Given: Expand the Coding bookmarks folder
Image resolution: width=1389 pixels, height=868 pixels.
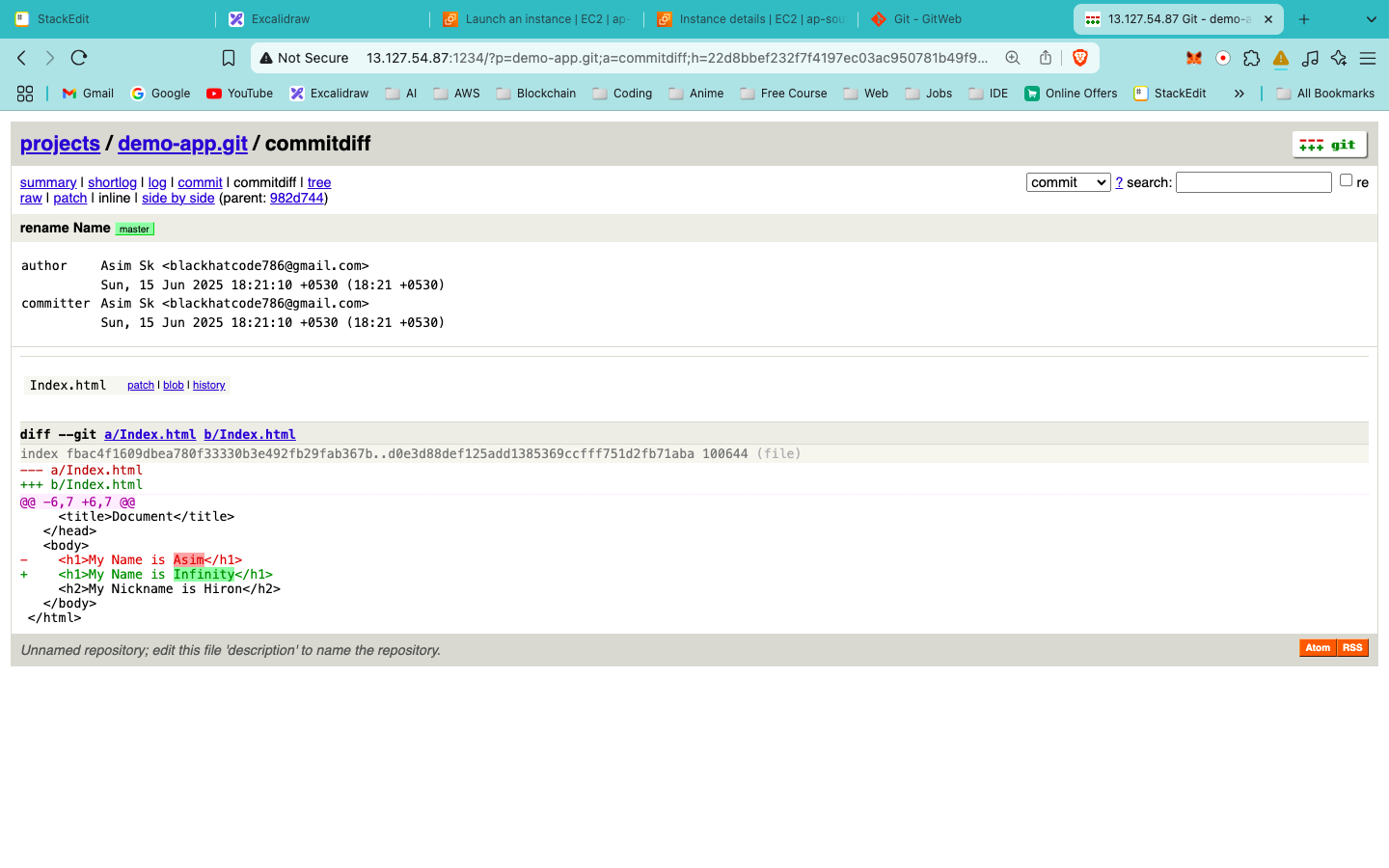Looking at the screenshot, I should click(x=622, y=94).
